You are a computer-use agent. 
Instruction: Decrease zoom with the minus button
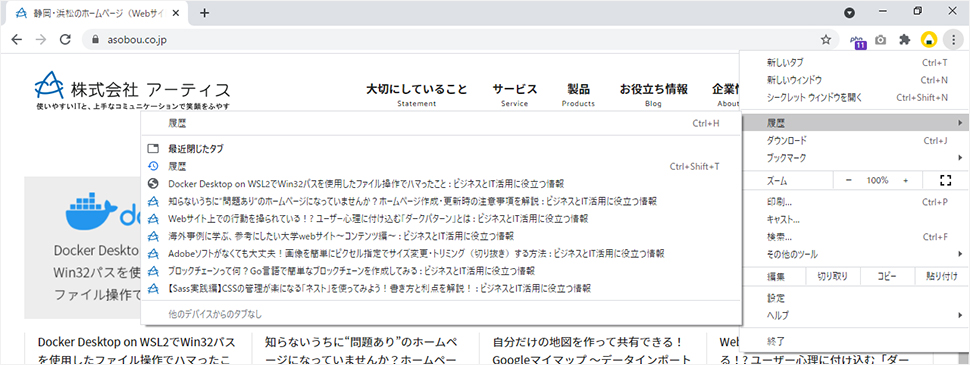pyautogui.click(x=849, y=180)
